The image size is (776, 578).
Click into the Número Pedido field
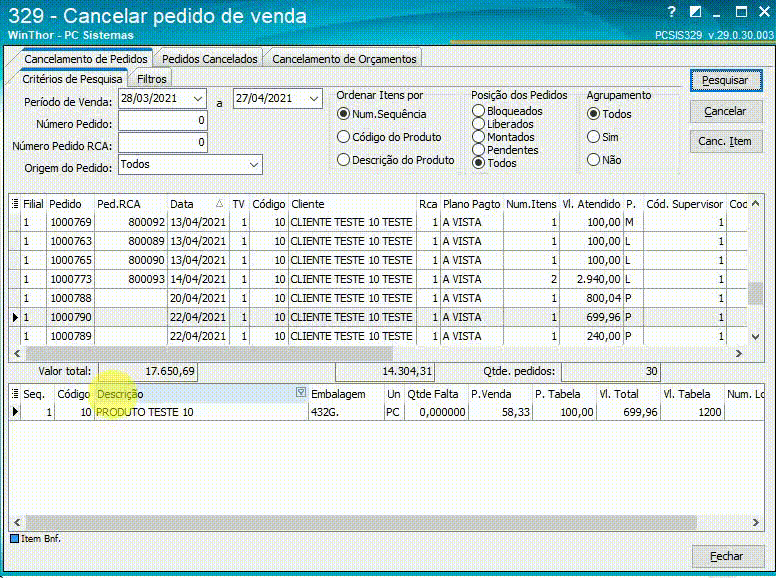point(162,120)
